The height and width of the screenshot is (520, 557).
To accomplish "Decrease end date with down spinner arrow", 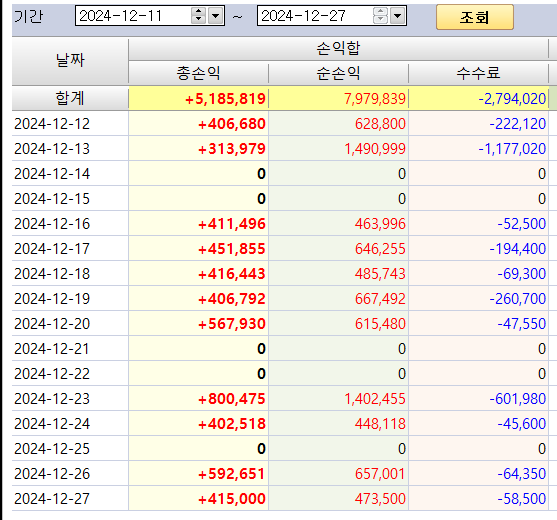I will tap(380, 20).
